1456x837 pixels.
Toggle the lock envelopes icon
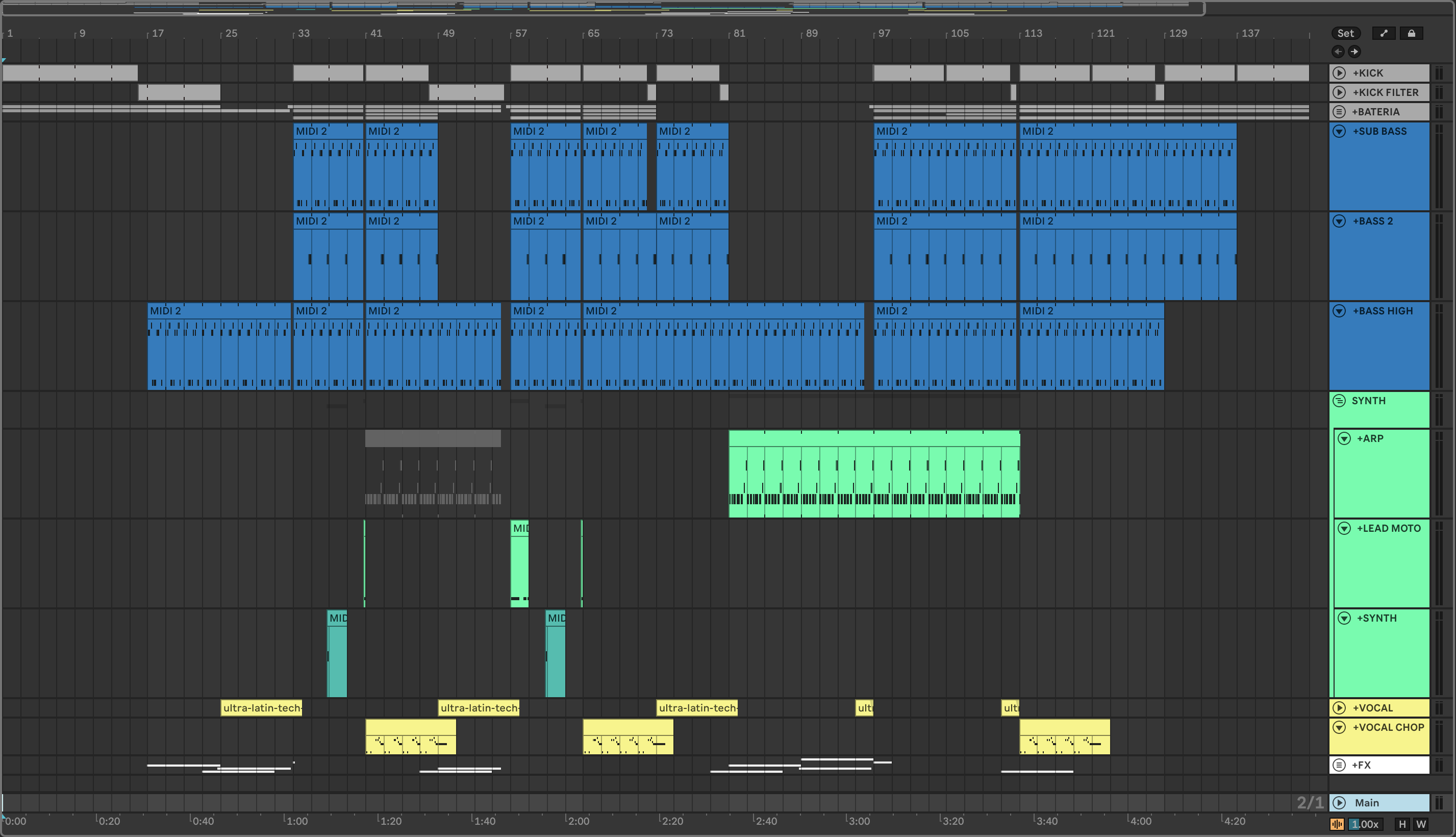tap(1411, 33)
